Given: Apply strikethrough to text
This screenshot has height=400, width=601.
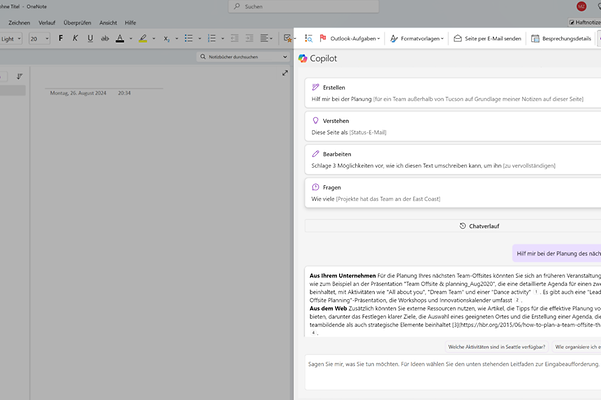Looking at the screenshot, I should pos(105,39).
